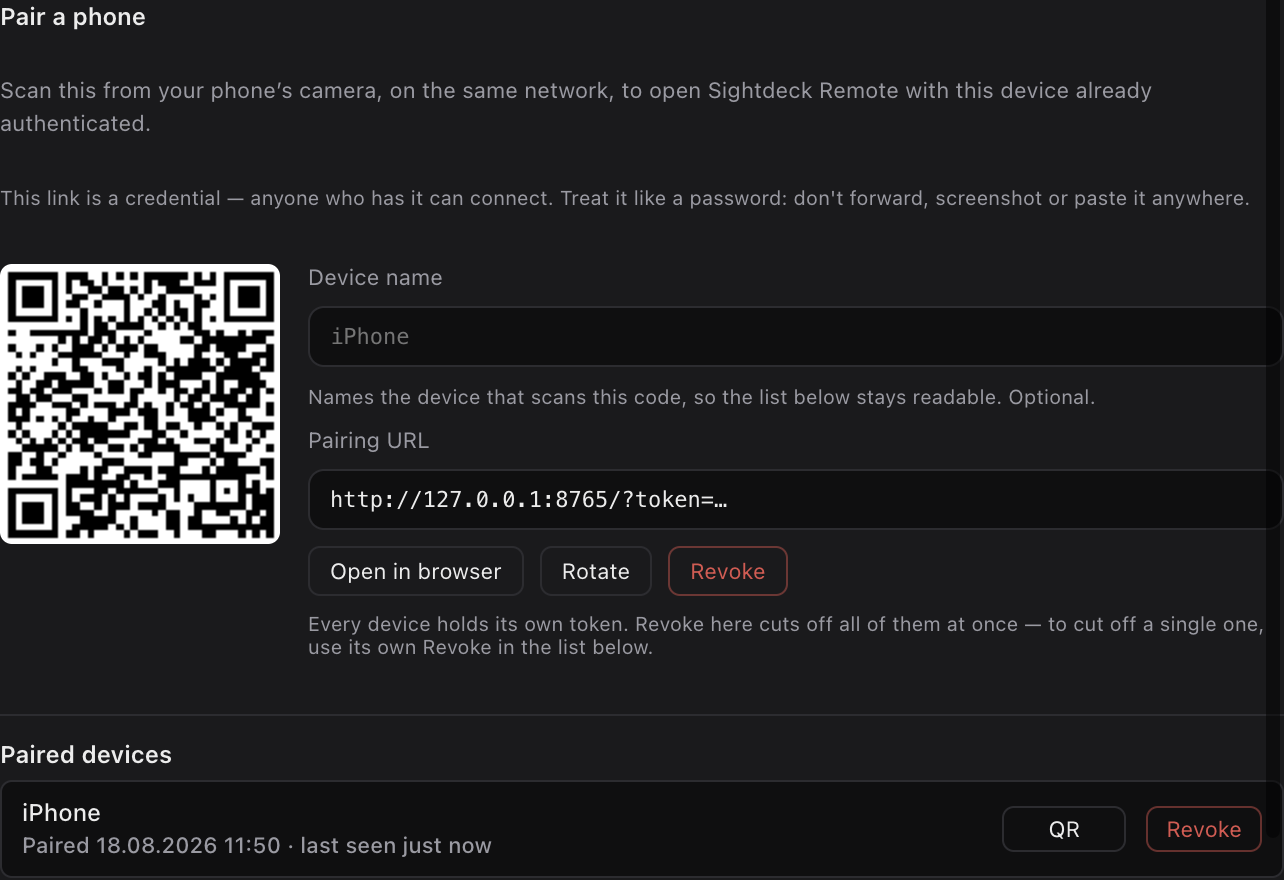Click the "This link is a credential" warning
1284x880 pixels.
click(625, 198)
